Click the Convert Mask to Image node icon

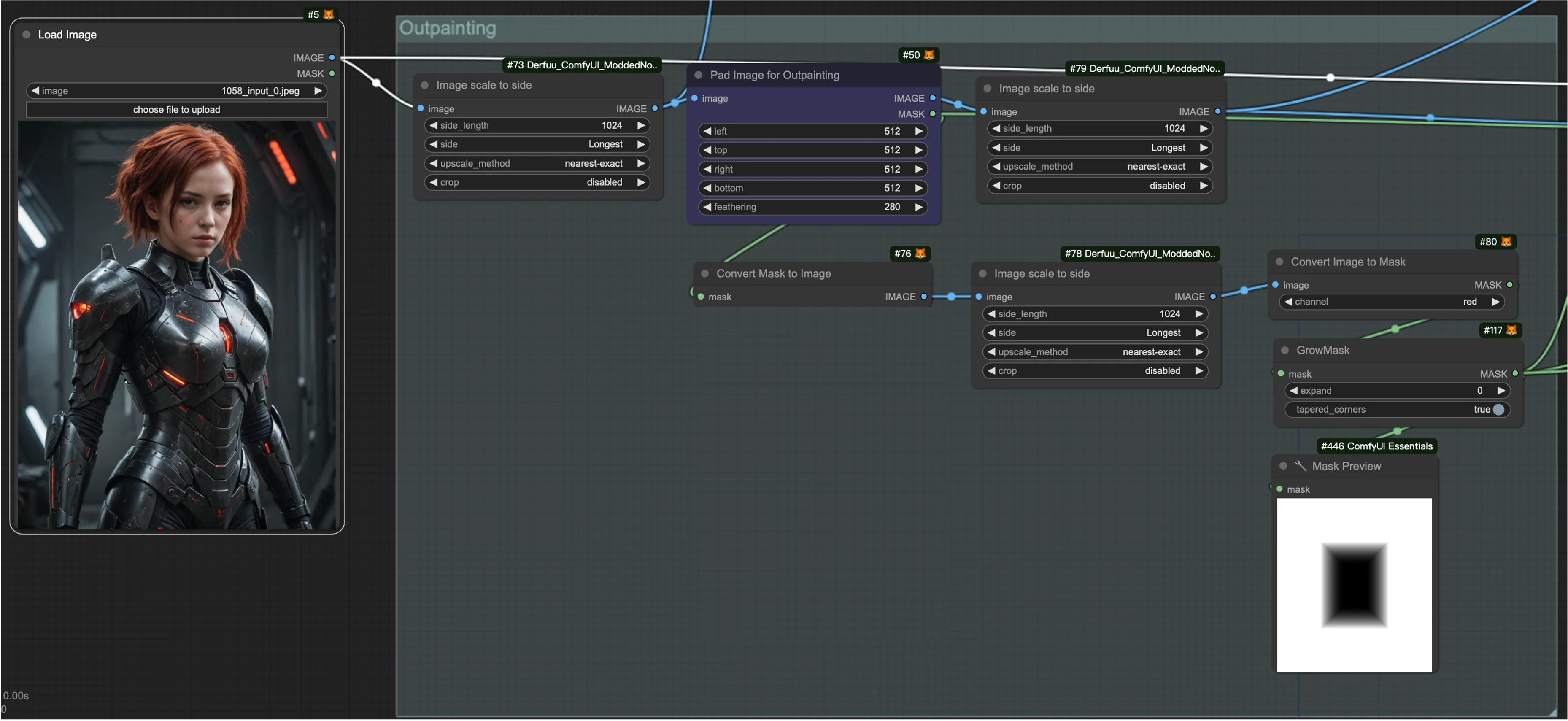[706, 272]
